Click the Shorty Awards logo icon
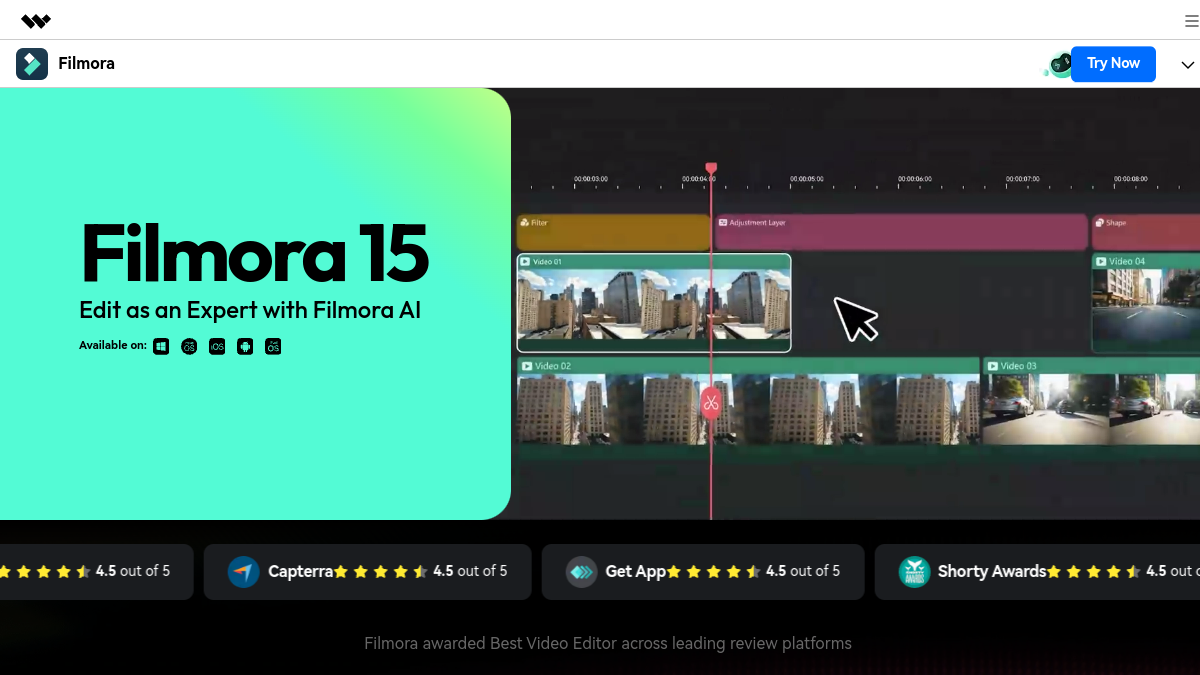Screen dimensions: 1200x675 click(x=914, y=572)
